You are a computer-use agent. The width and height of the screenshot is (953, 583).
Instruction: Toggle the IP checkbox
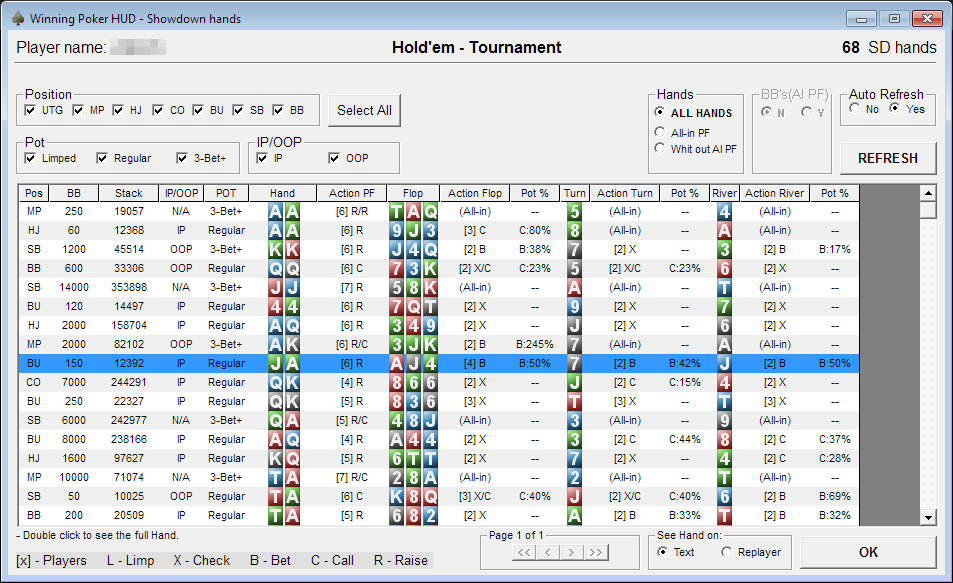262,158
